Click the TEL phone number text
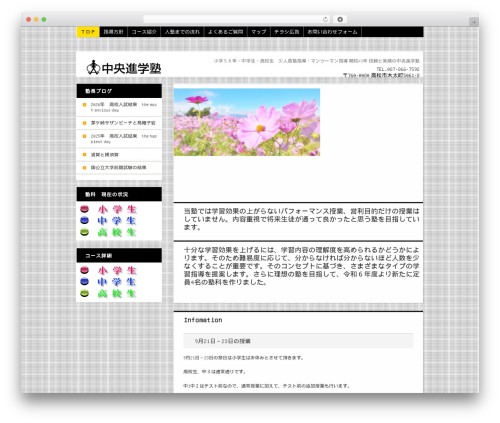Screen dimensions: 500x423 tap(398, 69)
